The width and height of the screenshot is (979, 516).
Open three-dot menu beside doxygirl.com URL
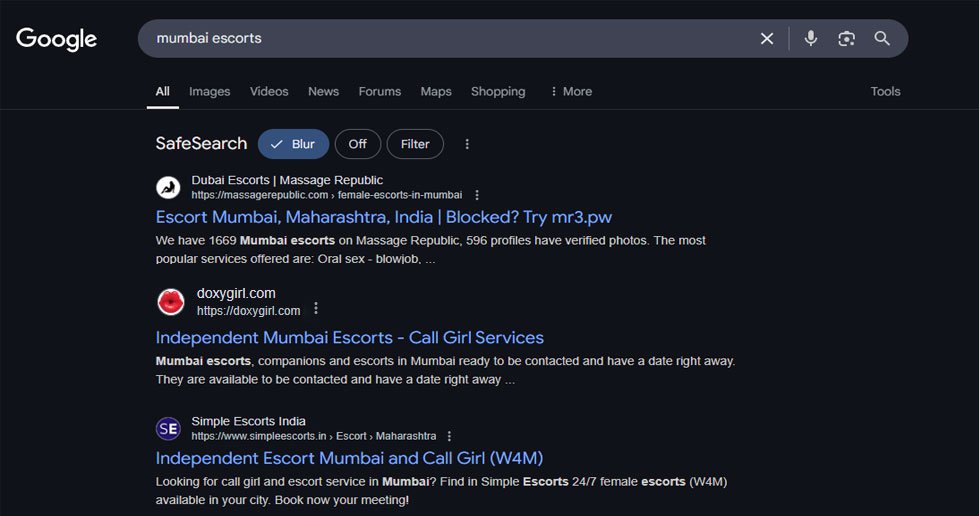pyautogui.click(x=316, y=308)
